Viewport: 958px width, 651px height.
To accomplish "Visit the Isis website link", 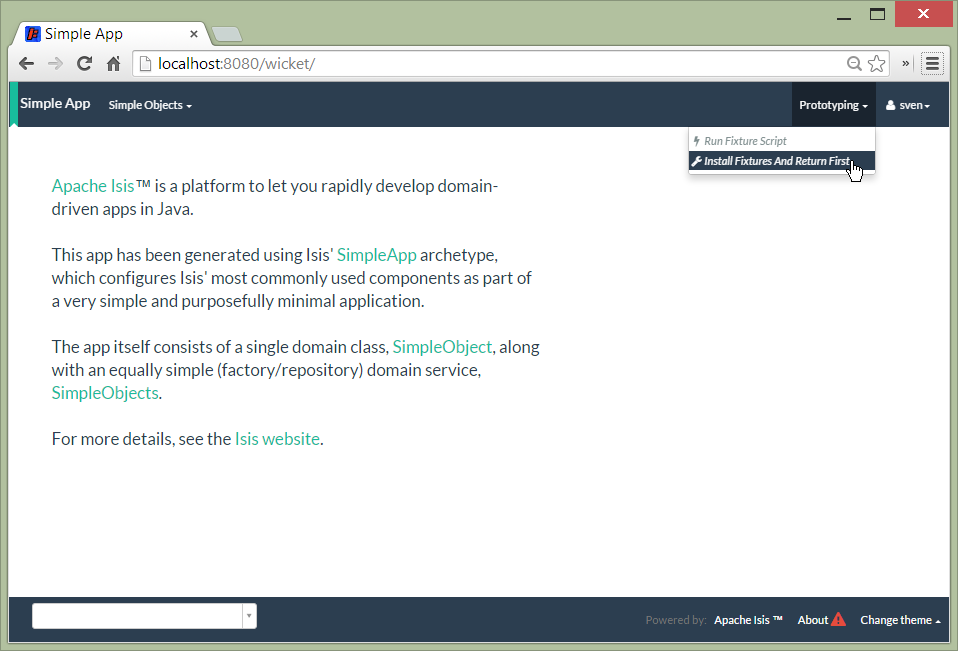I will click(277, 439).
